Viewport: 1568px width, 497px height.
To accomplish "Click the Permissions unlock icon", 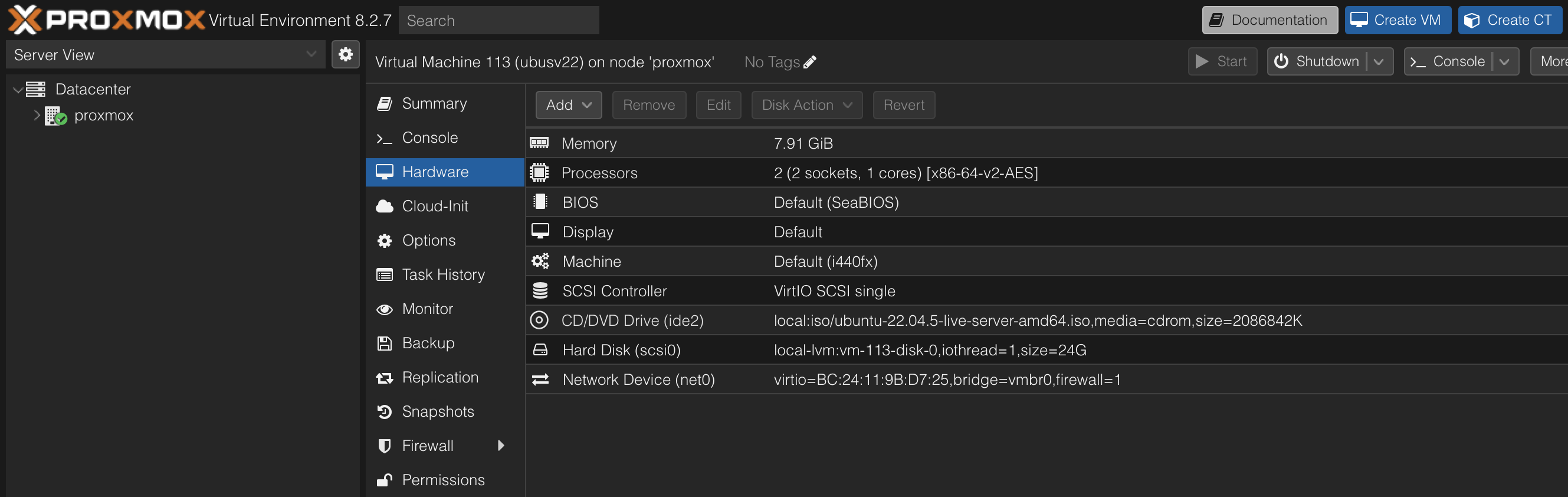I will 384,480.
